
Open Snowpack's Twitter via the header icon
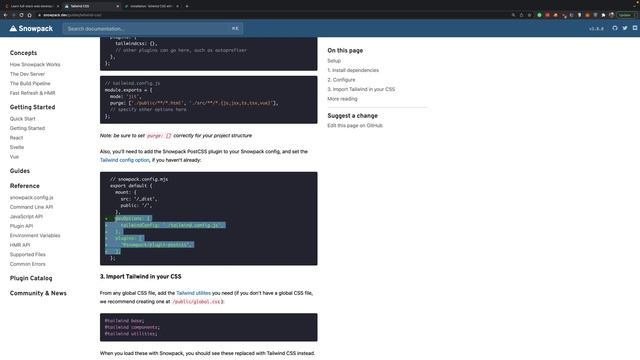(x=625, y=28)
